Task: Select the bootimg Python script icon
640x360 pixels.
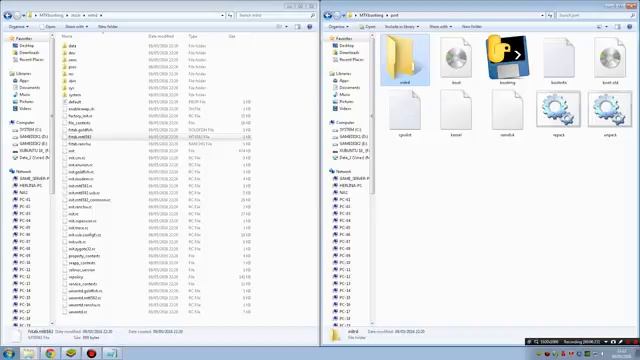Action: pos(507,60)
